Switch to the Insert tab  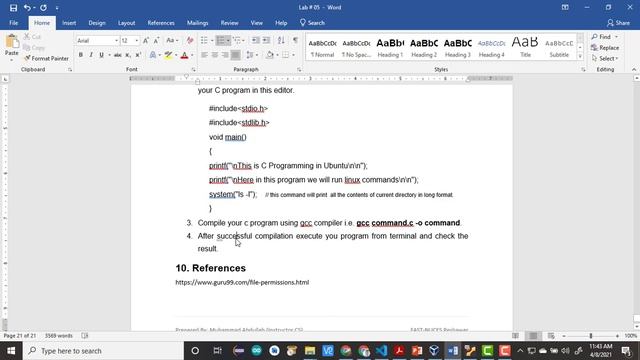[69, 23]
